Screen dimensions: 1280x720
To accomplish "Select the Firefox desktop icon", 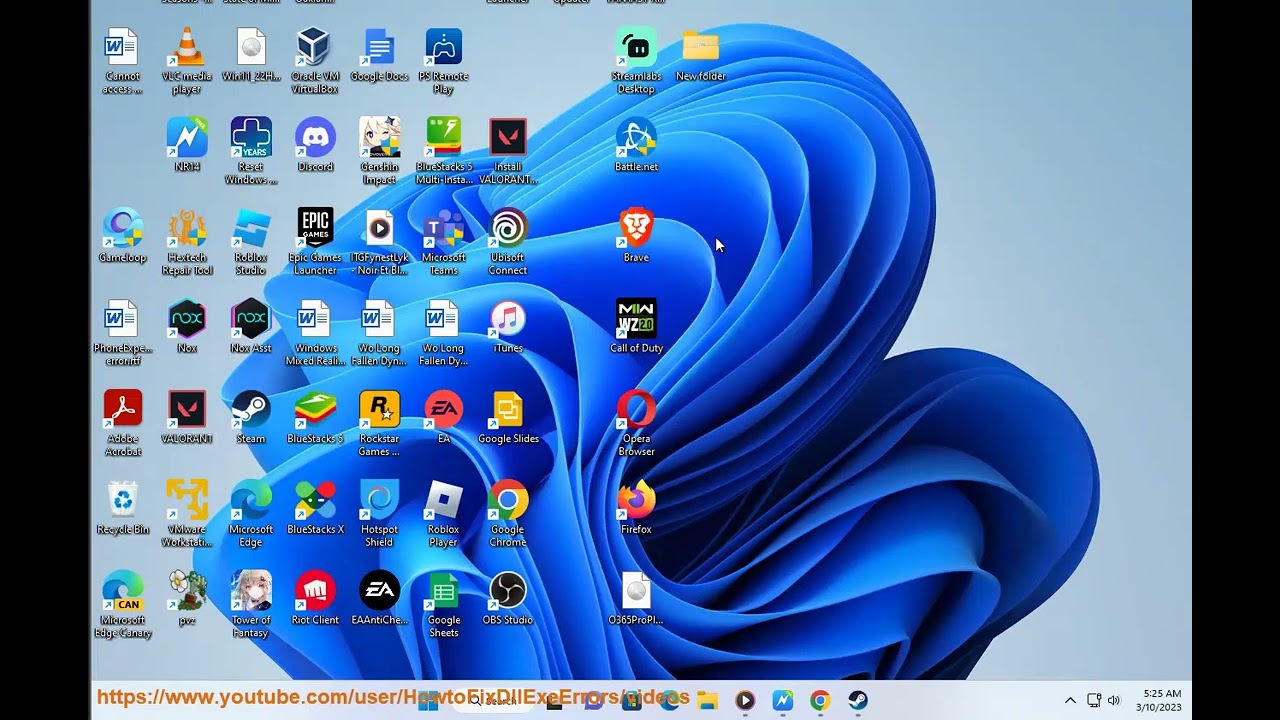I will 636,508.
